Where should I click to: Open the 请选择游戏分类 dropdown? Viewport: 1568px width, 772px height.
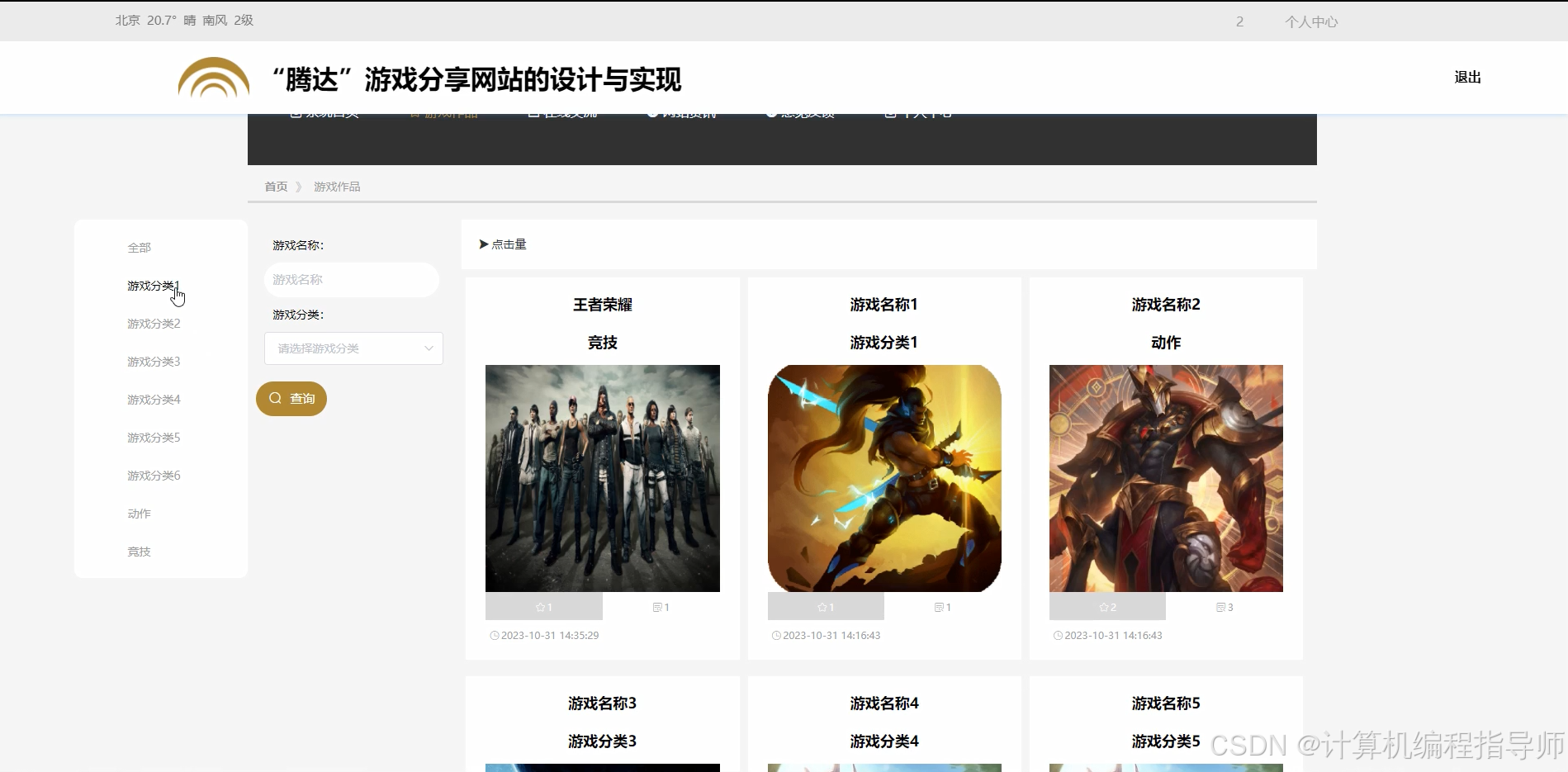353,348
